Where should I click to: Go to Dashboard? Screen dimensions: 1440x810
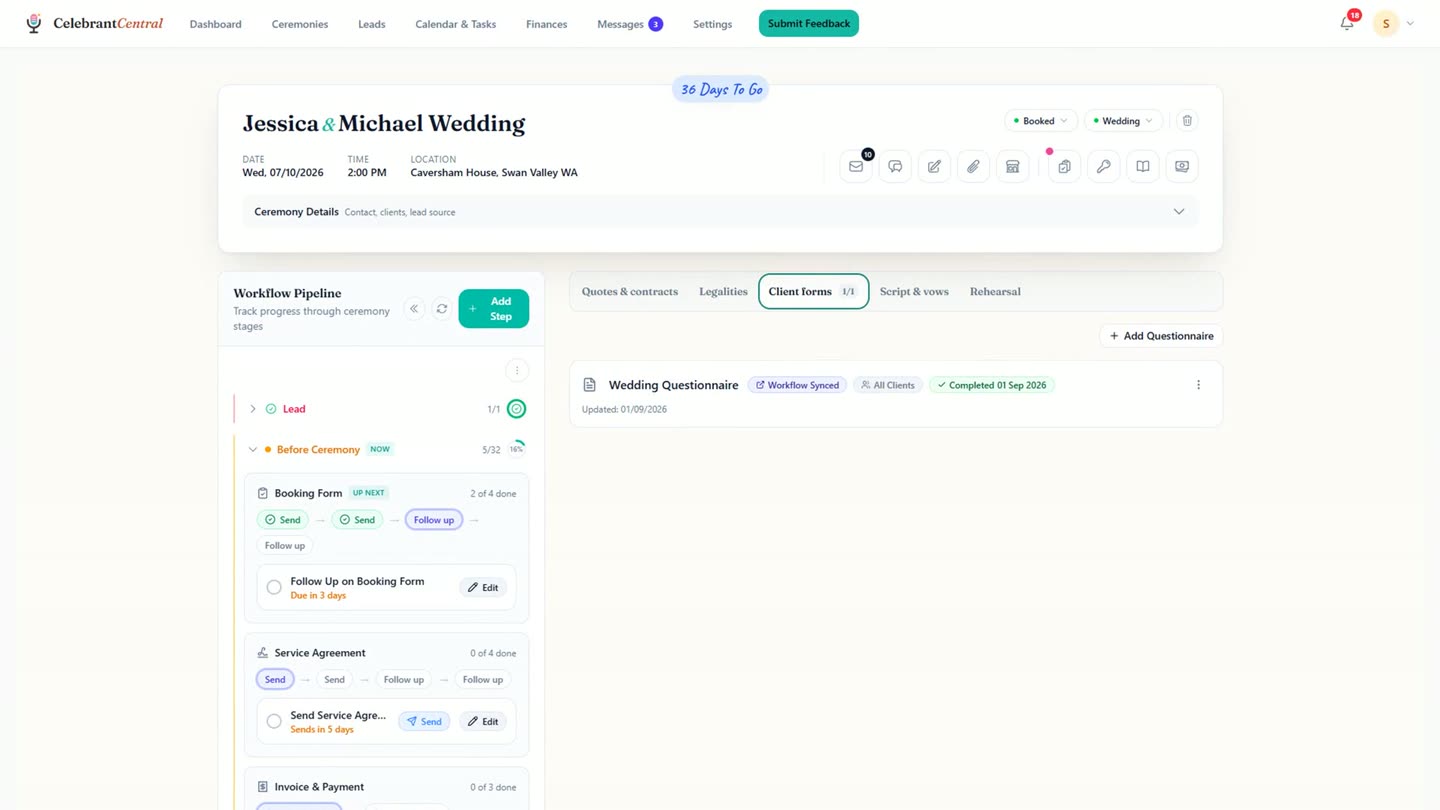click(x=216, y=24)
